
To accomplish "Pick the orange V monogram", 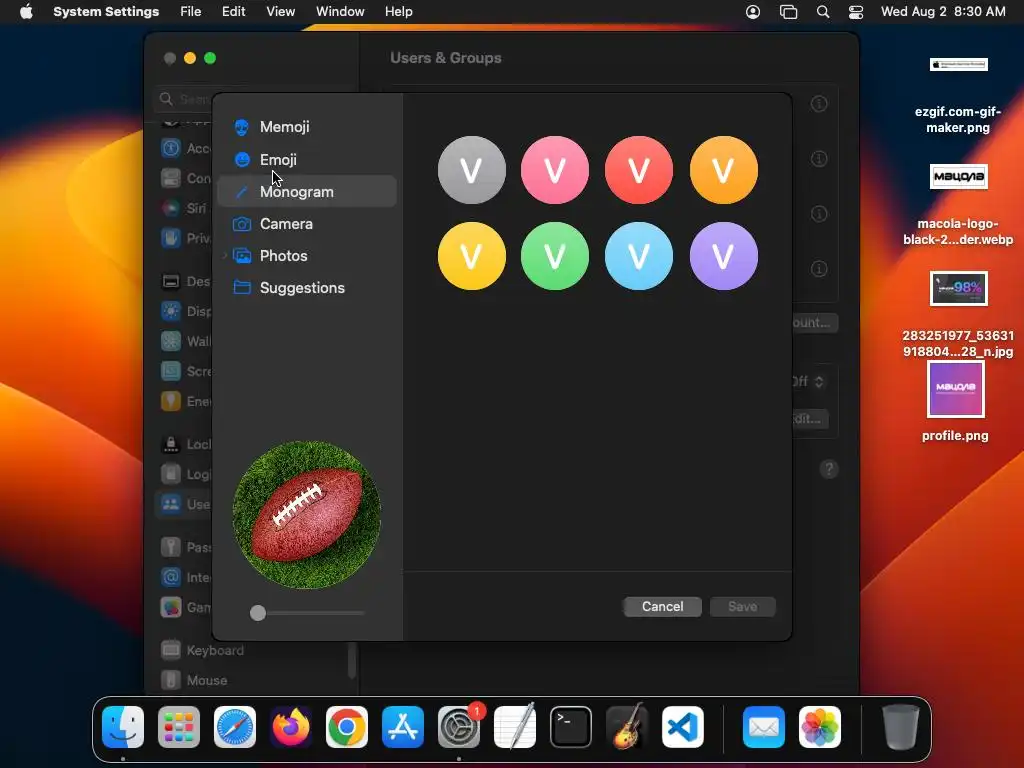I will pyautogui.click(x=723, y=170).
